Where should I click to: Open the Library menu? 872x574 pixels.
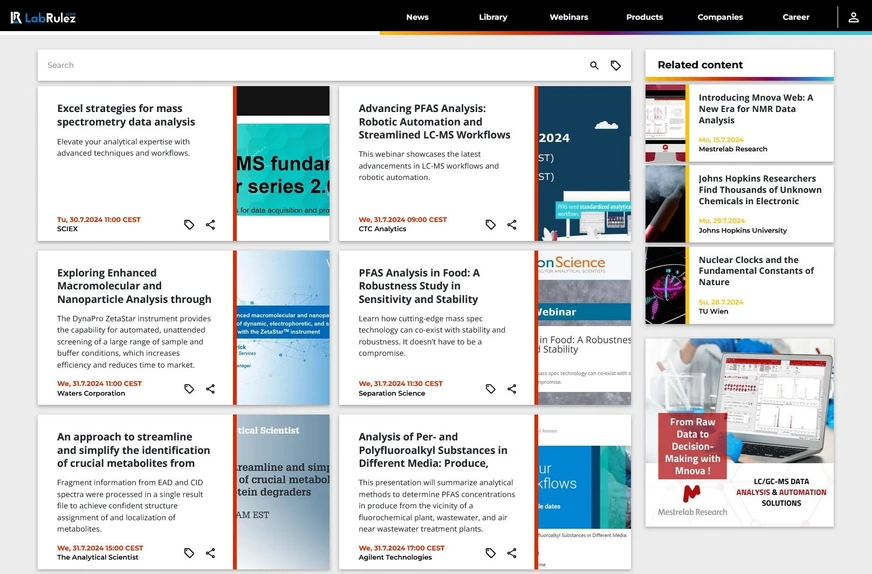(493, 17)
